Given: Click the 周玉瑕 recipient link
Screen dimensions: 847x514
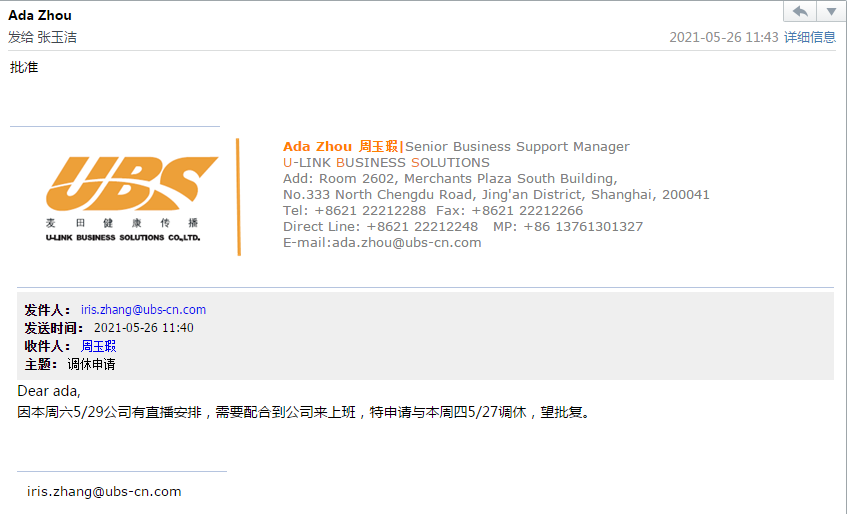Looking at the screenshot, I should 98,346.
